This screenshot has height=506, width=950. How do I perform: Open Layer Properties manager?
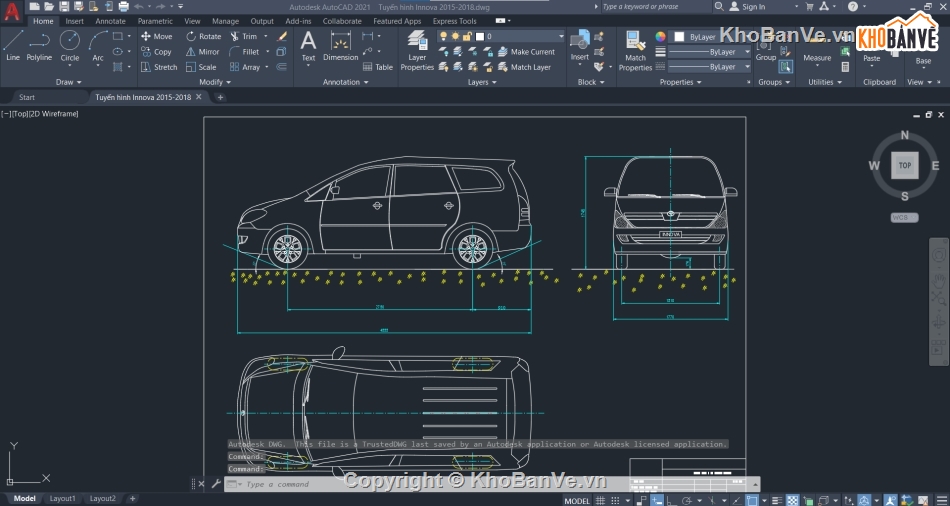click(x=417, y=50)
